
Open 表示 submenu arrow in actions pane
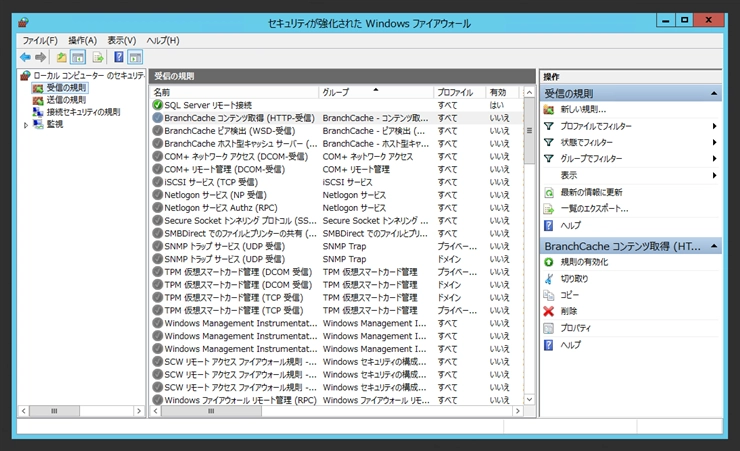pos(715,175)
